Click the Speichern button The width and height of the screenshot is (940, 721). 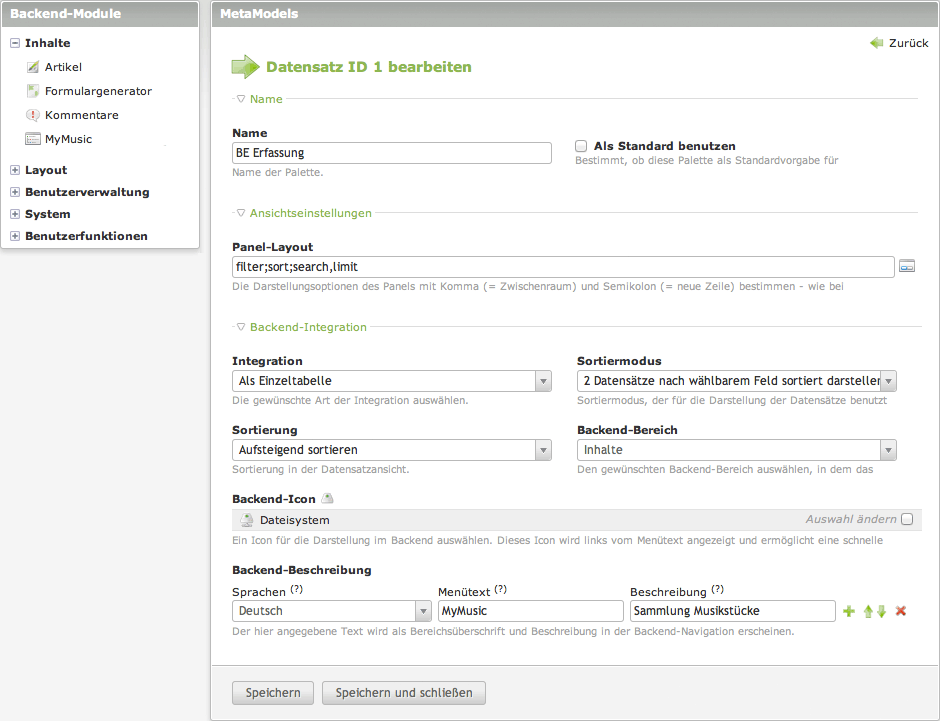coord(273,693)
